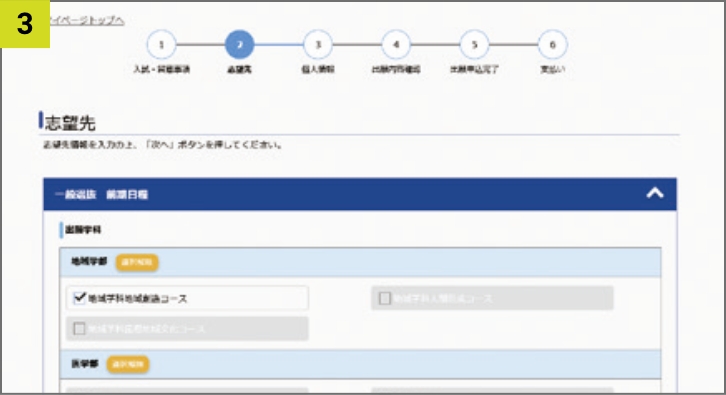Click the マイページトップへ link

click(x=87, y=20)
